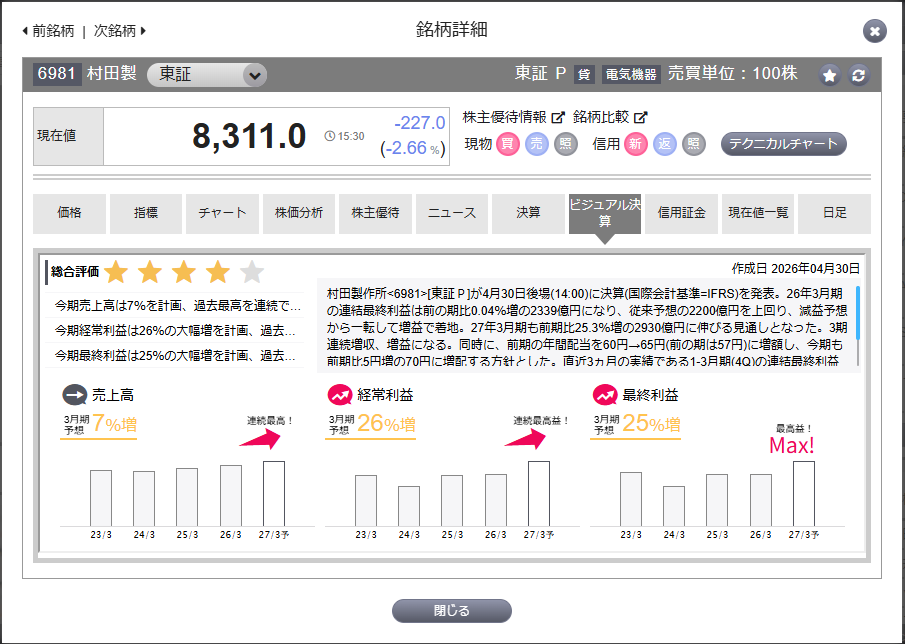The image size is (905, 644).
Task: Switch to the 信用証金 tab
Action: pos(682,214)
